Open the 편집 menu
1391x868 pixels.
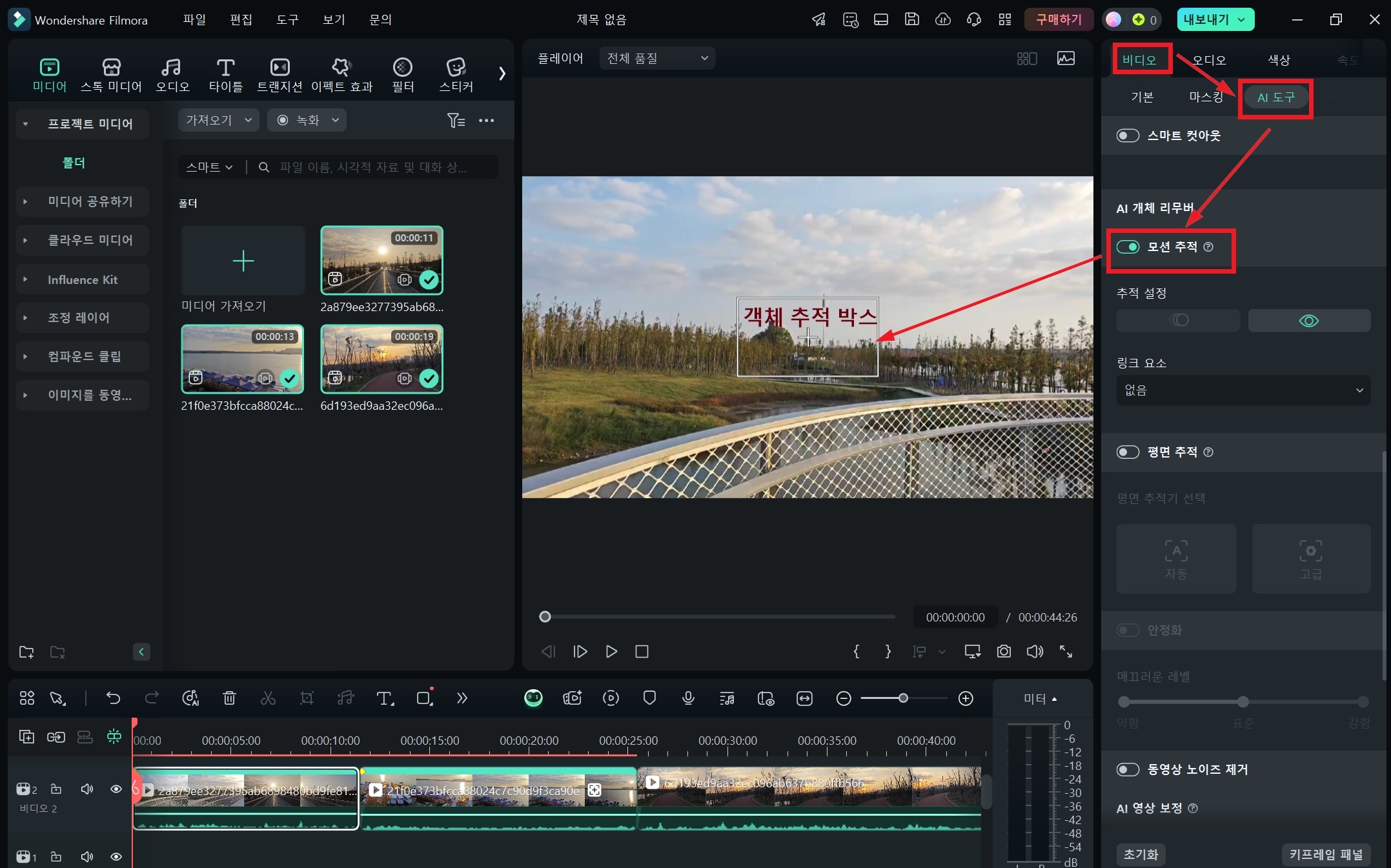pos(241,19)
